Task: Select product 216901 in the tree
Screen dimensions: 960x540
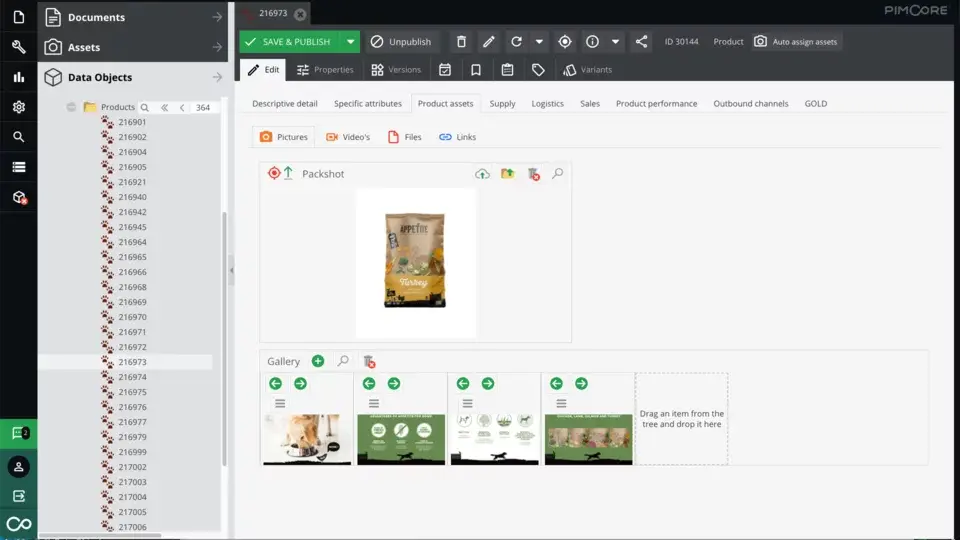Action: click(x=132, y=122)
